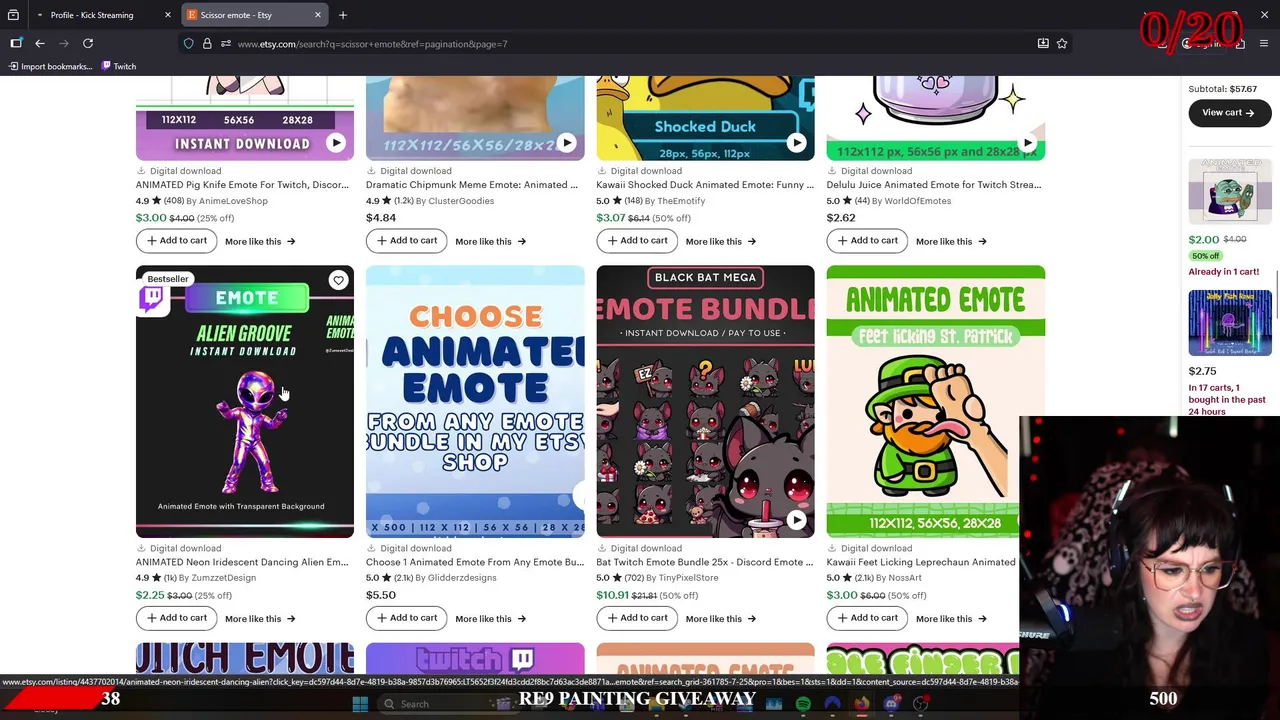Go back with the browser back arrow
This screenshot has height=720, width=1280.
[x=40, y=43]
